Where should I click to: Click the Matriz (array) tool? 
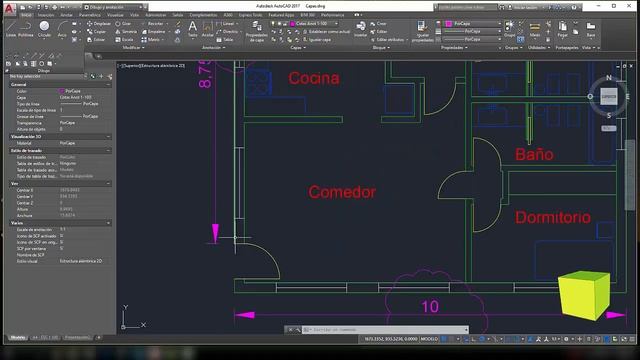click(x=150, y=40)
